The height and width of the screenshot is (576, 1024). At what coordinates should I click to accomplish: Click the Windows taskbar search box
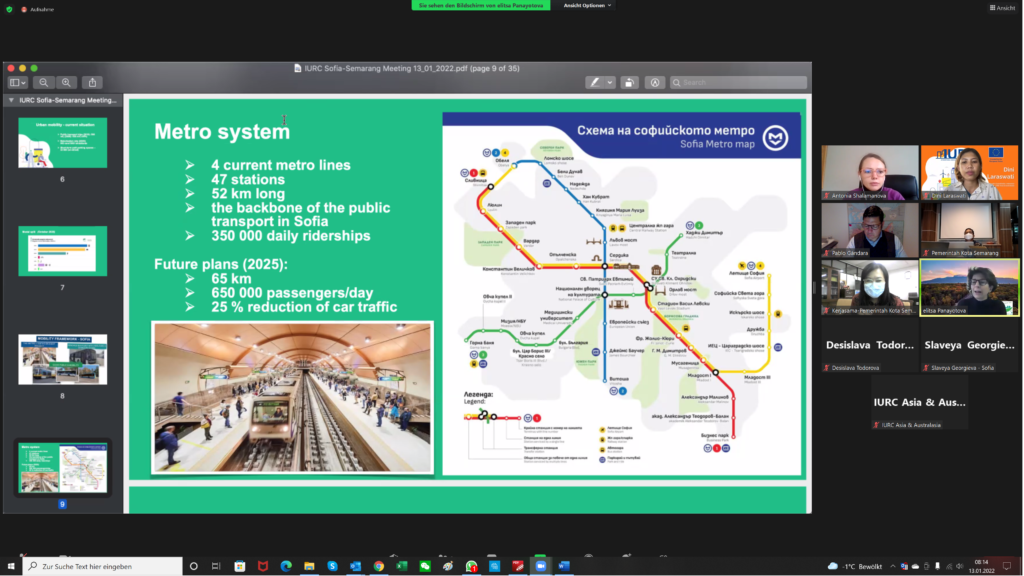(103, 566)
